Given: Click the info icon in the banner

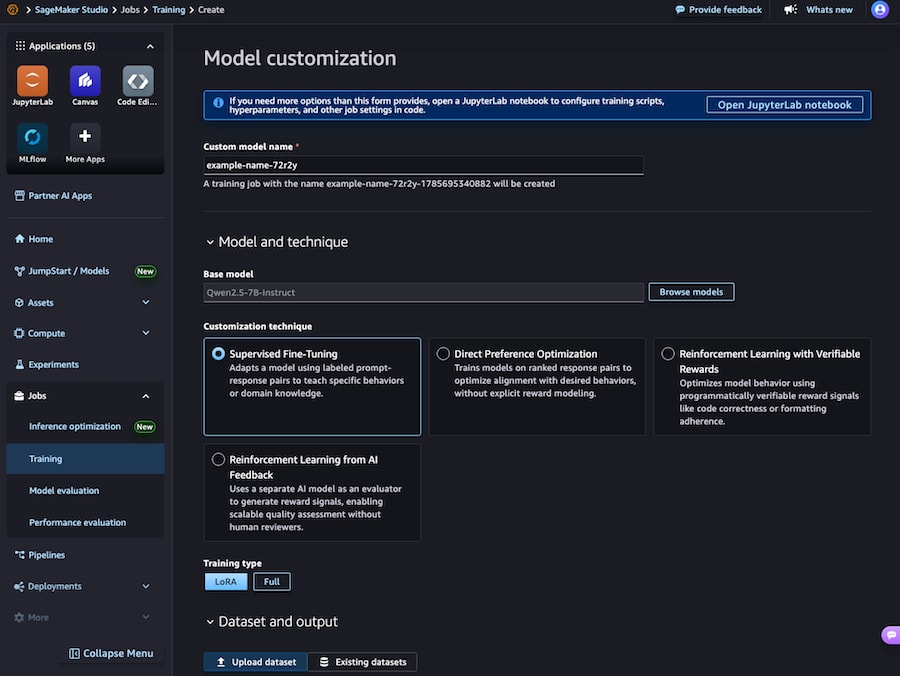Looking at the screenshot, I should pyautogui.click(x=218, y=103).
